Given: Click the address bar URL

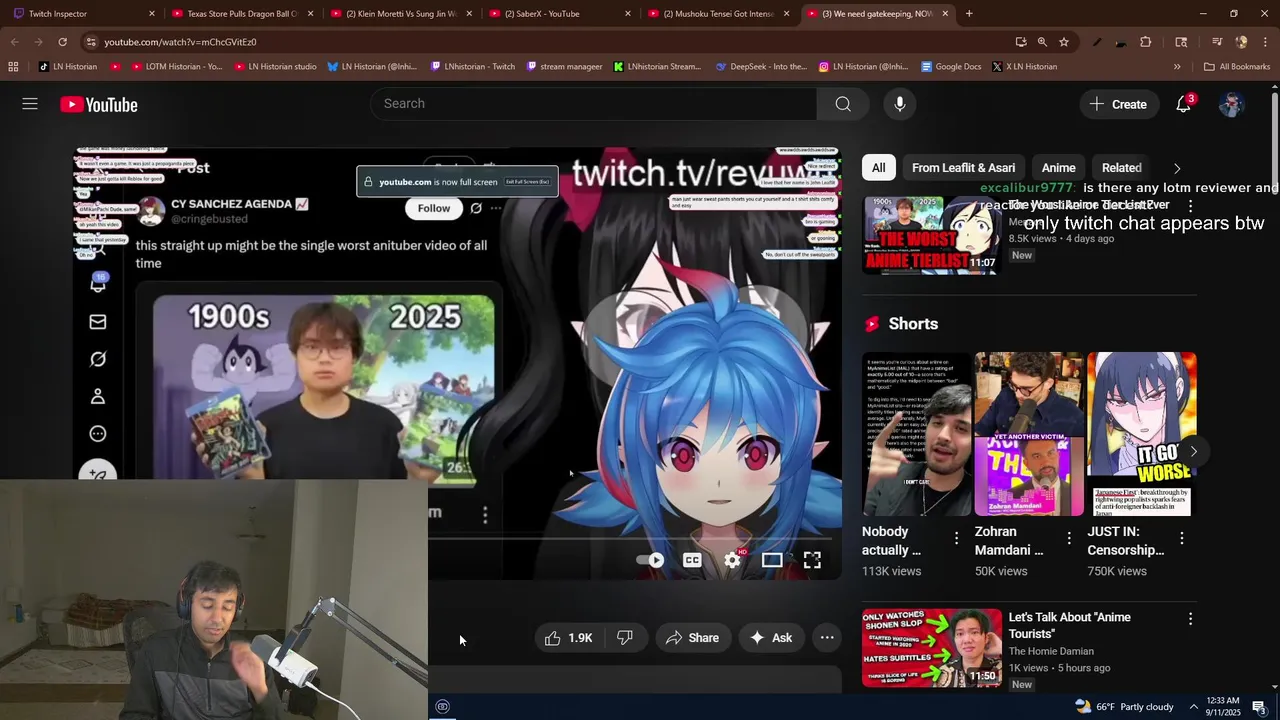Looking at the screenshot, I should (x=180, y=42).
